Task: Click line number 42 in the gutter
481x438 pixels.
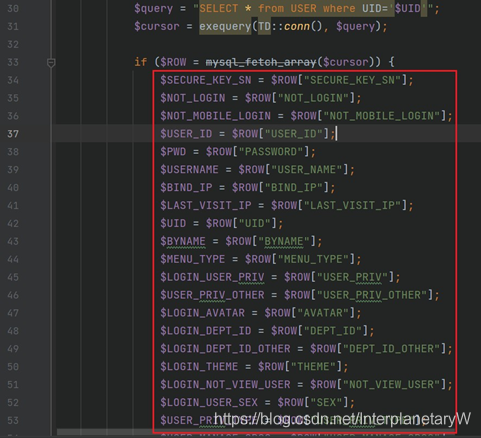Action: [13, 223]
